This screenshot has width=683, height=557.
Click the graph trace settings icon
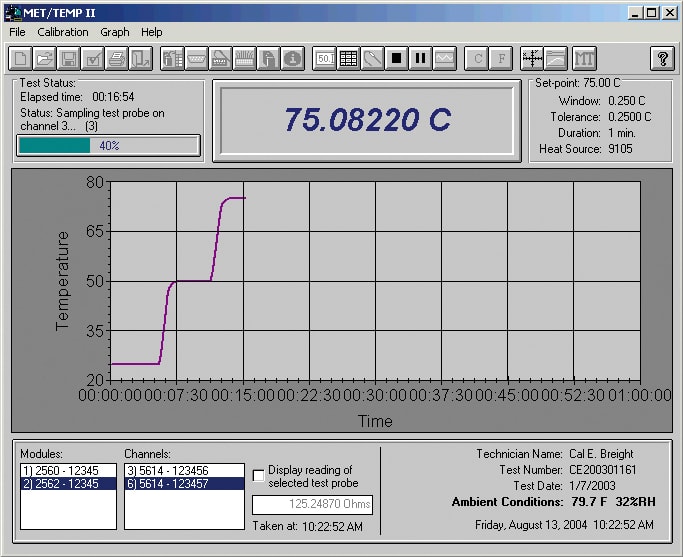pyautogui.click(x=556, y=58)
